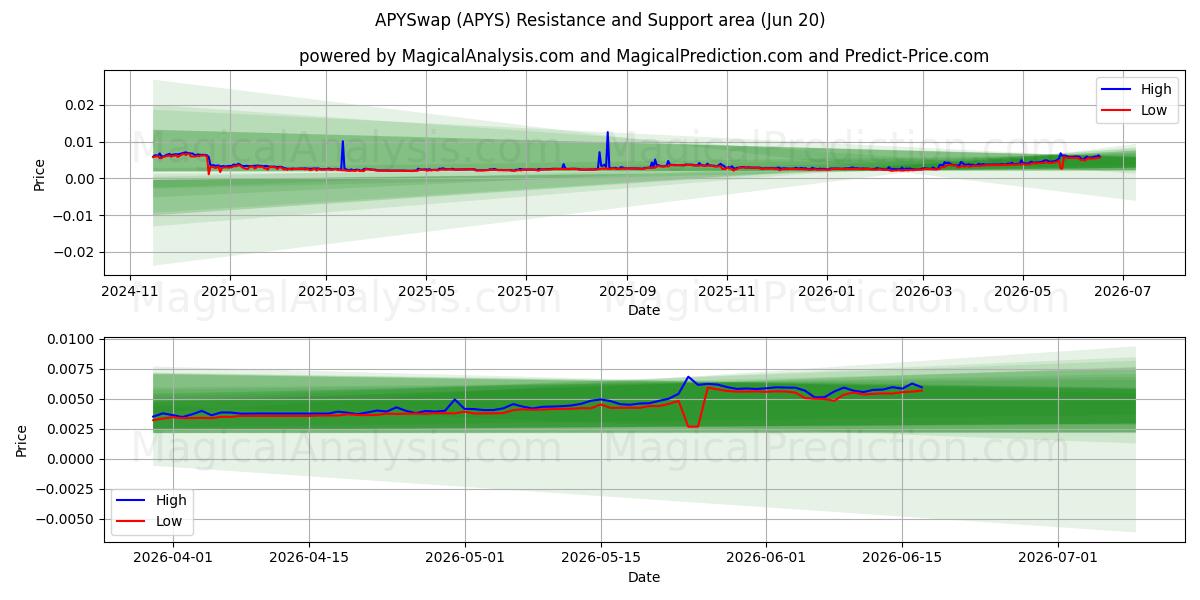Click the '2026-04-15' tick label
Image resolution: width=1200 pixels, height=600 pixels.
(x=309, y=558)
